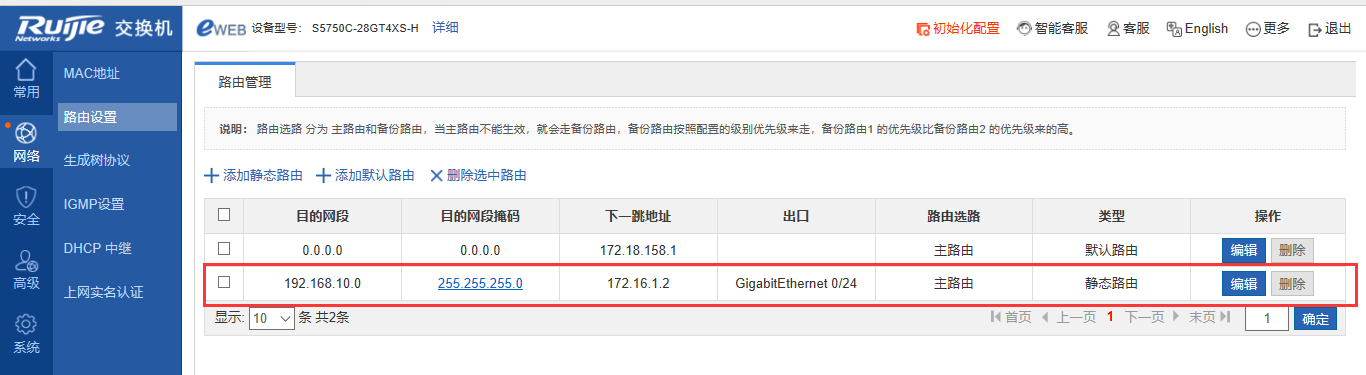
Task: Click the page number input field
Action: point(1266,318)
